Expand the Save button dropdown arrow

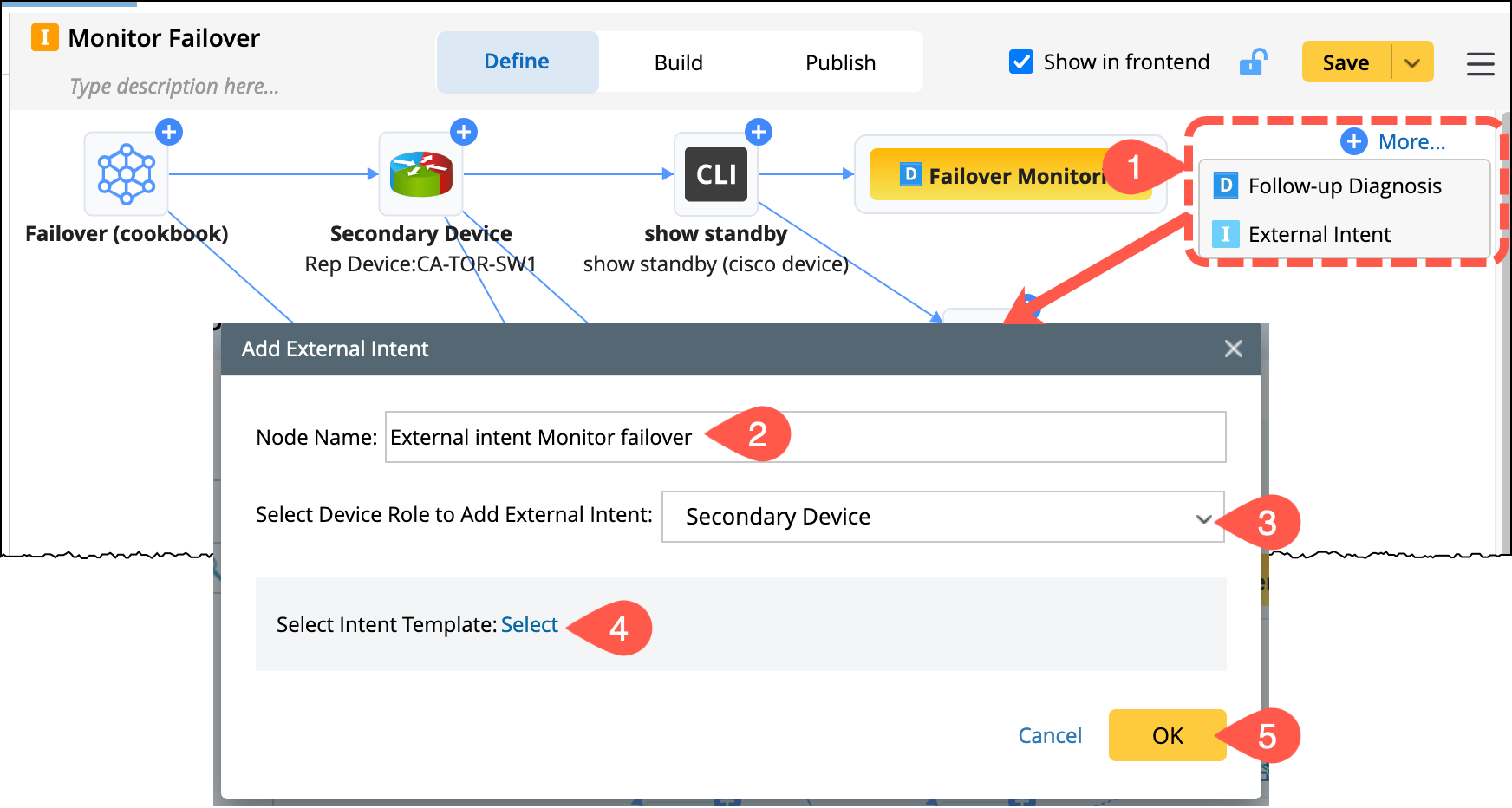(1412, 62)
